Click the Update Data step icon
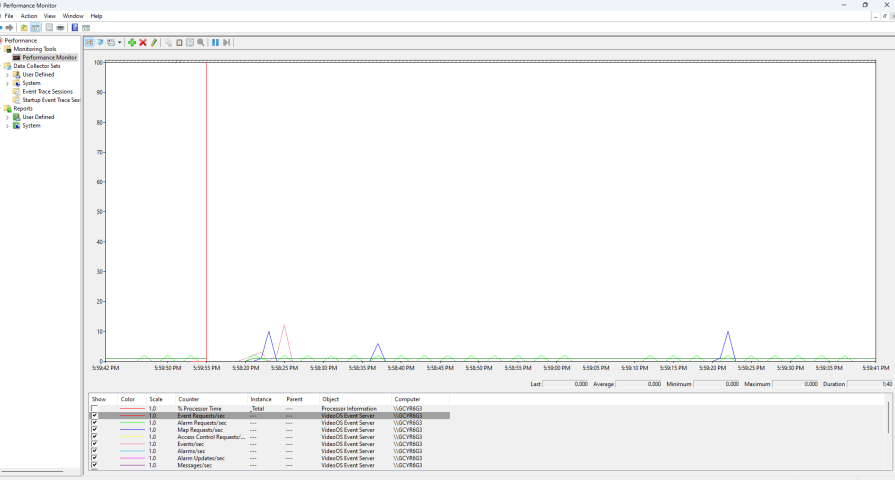The height and width of the screenshot is (480, 895). tap(227, 42)
